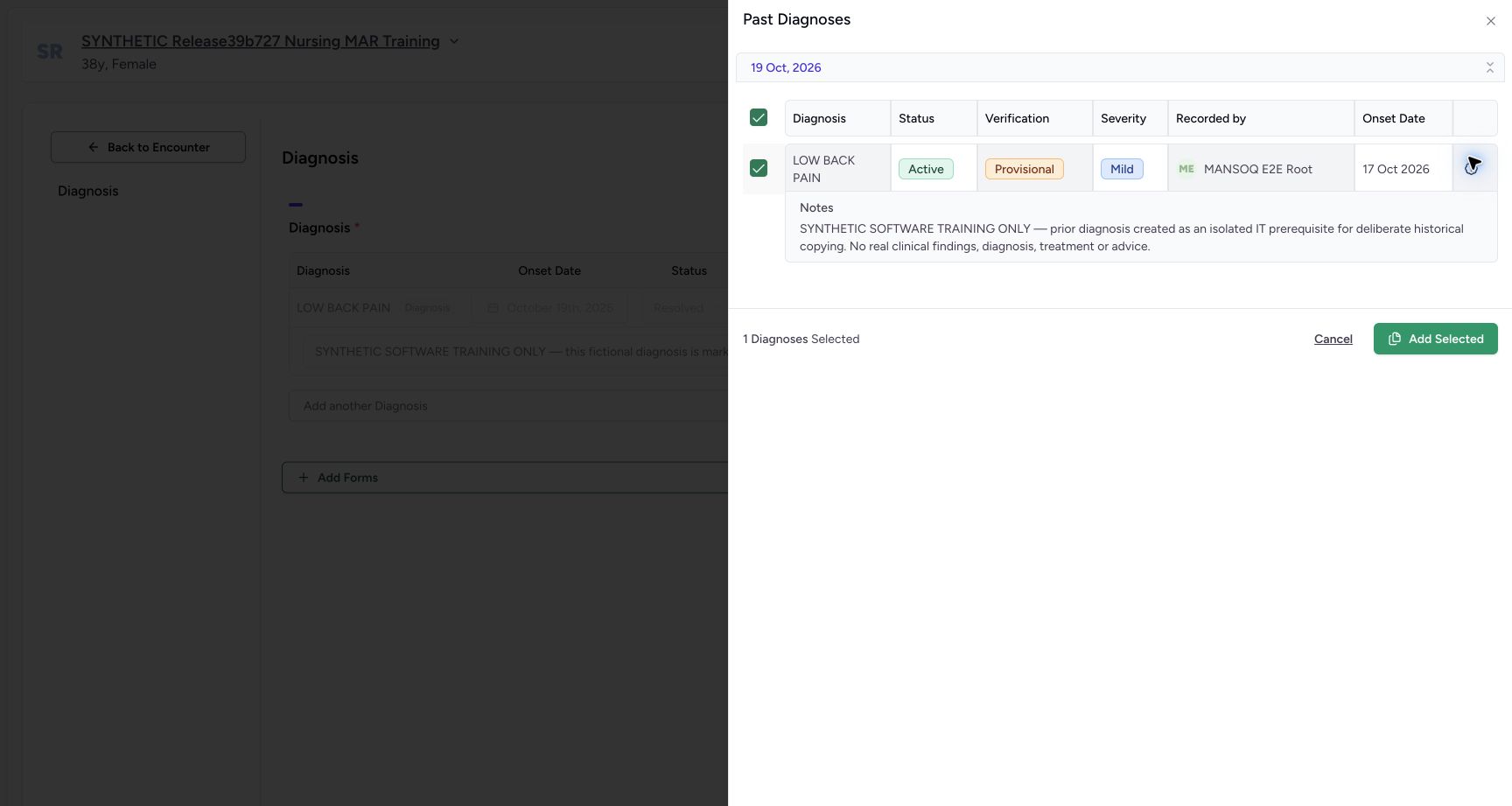The image size is (1512, 806).
Task: Click LOW BACK PAIN in the background diagnosis form
Action: tap(343, 308)
